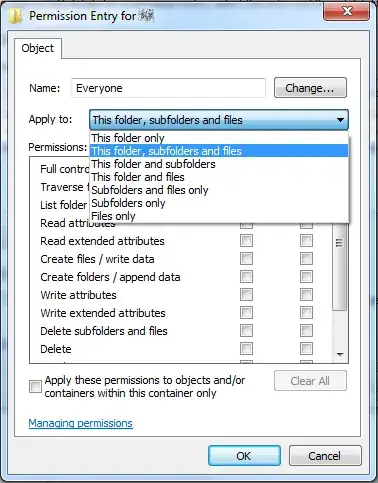Choose 'Files only' option

[x=219, y=216]
